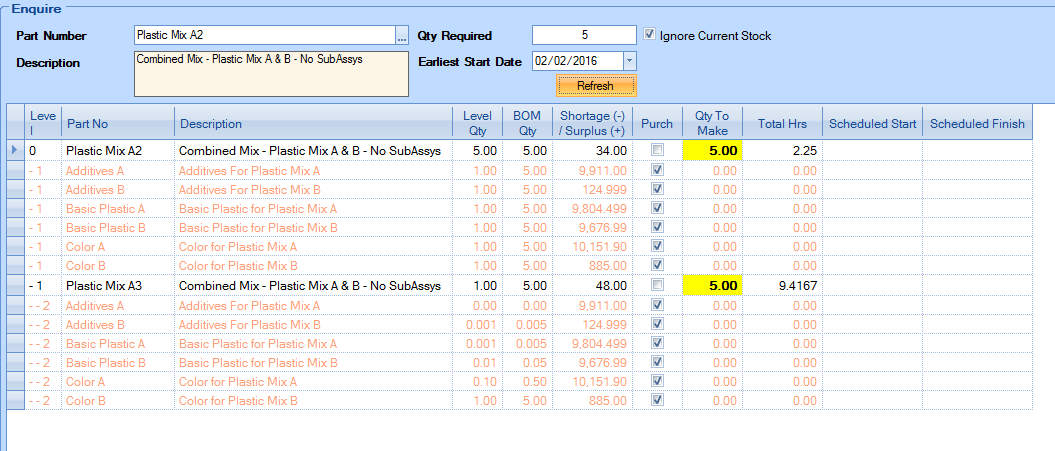Viewport: 1055px width, 451px height.
Task: Sort by the Description column header
Action: (x=312, y=124)
